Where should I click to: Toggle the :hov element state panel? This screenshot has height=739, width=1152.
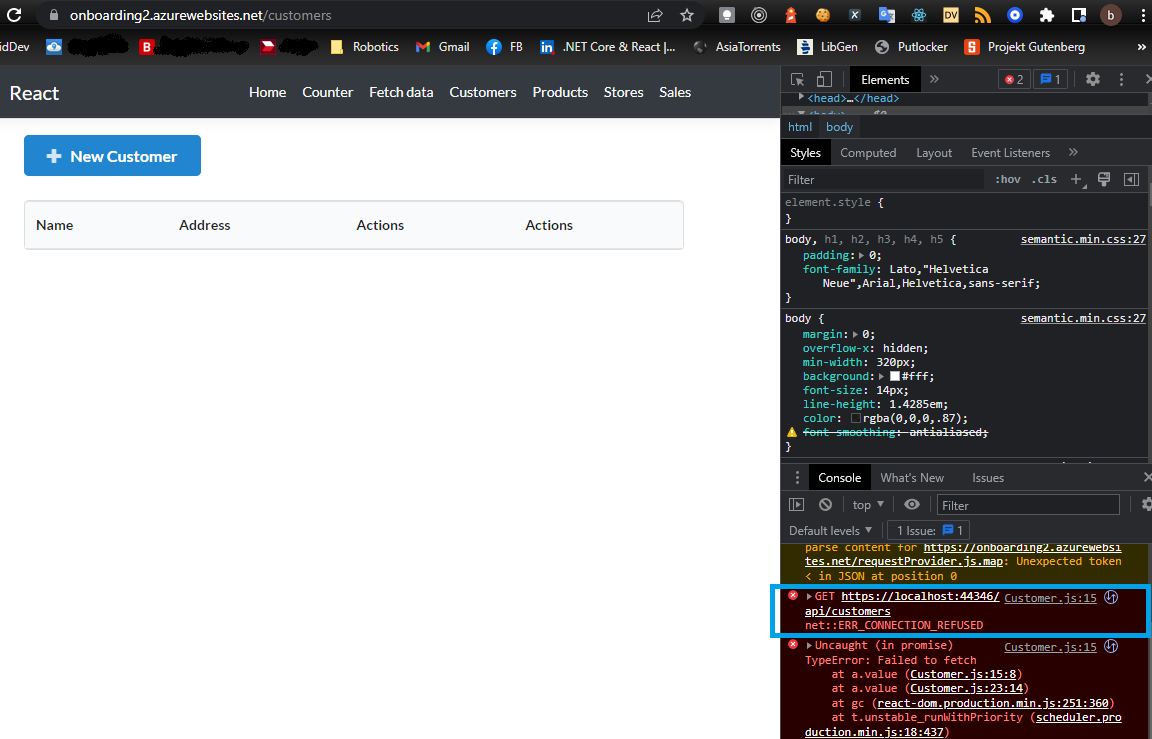pos(1007,179)
